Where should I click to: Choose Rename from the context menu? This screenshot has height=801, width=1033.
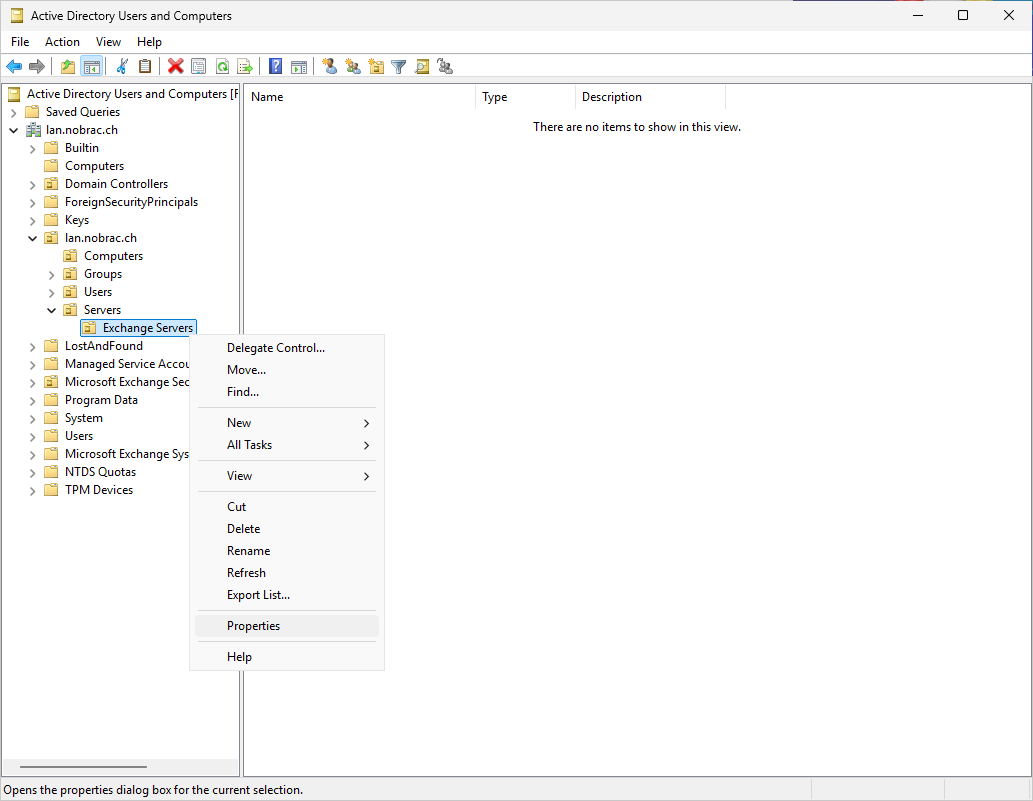[x=287, y=551]
